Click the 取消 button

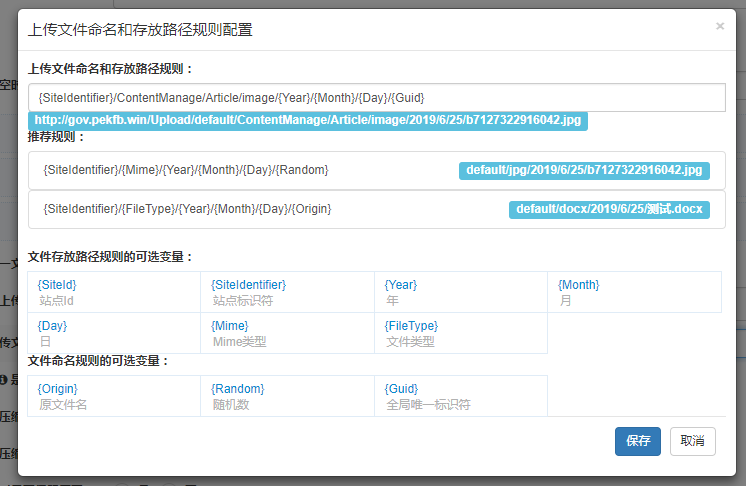pos(692,441)
